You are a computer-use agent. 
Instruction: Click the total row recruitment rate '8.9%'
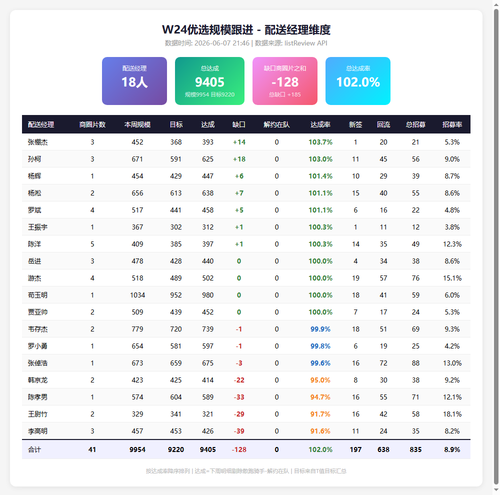point(452,450)
